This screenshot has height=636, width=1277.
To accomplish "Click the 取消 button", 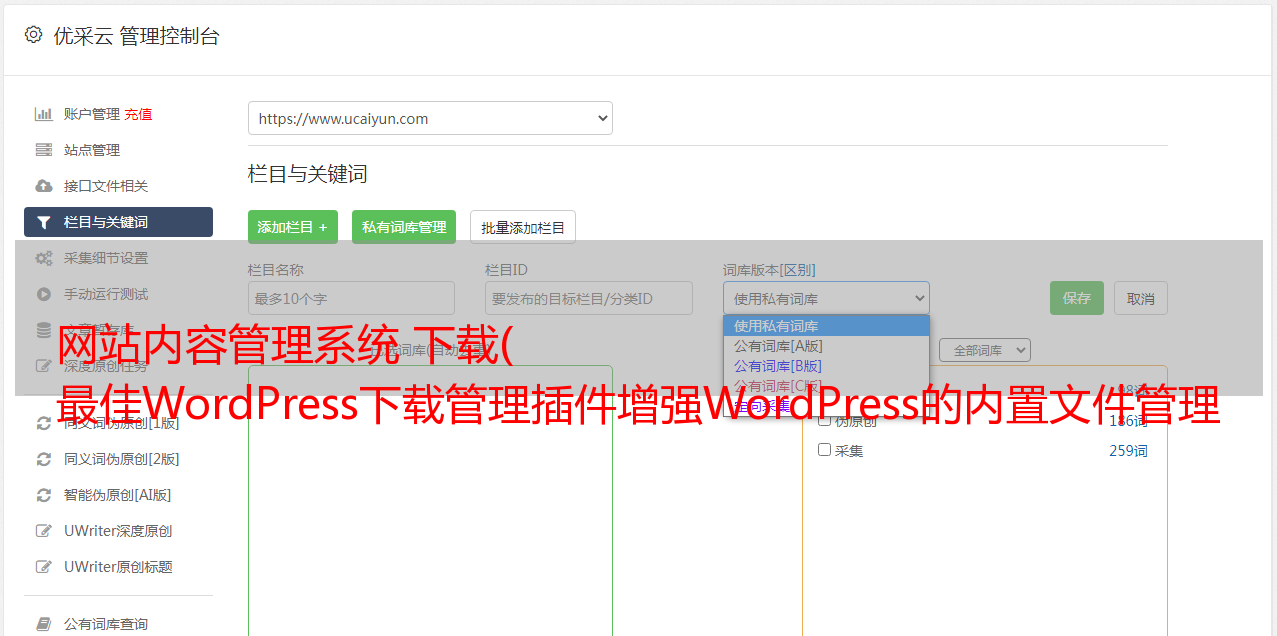I will click(1141, 298).
